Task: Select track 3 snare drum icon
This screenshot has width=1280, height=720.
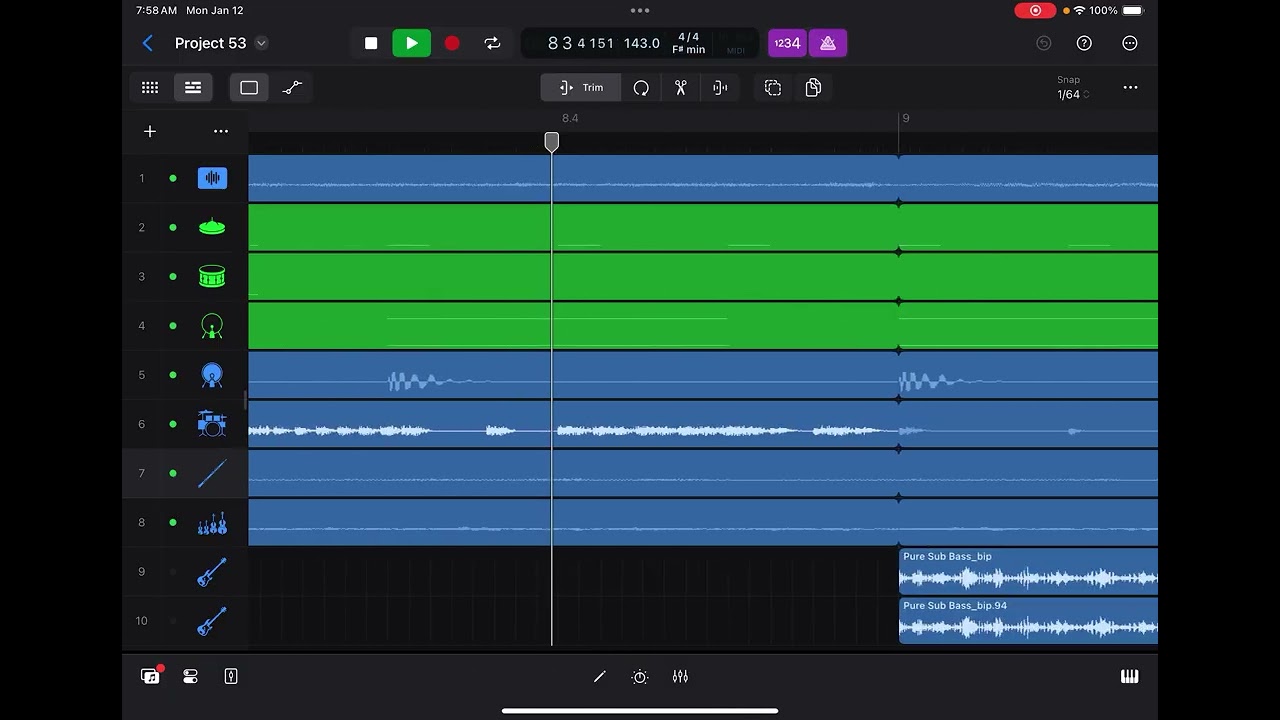Action: (212, 276)
